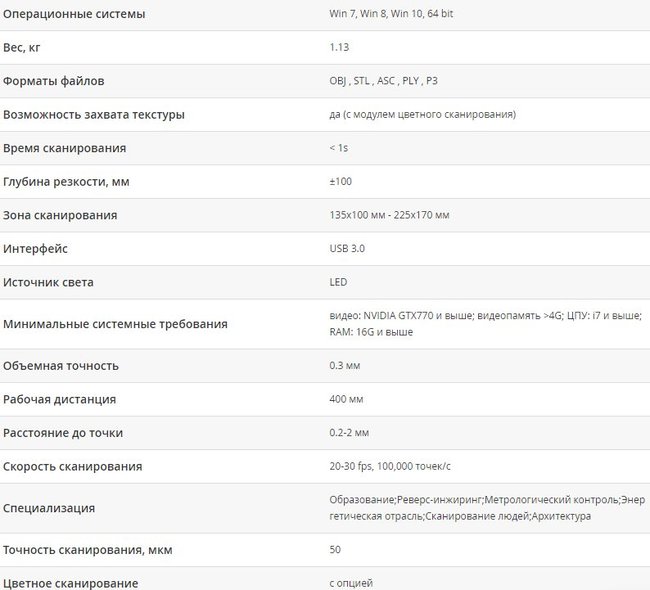Click the 'Специализация' row label
650x590 pixels.
(x=49, y=508)
